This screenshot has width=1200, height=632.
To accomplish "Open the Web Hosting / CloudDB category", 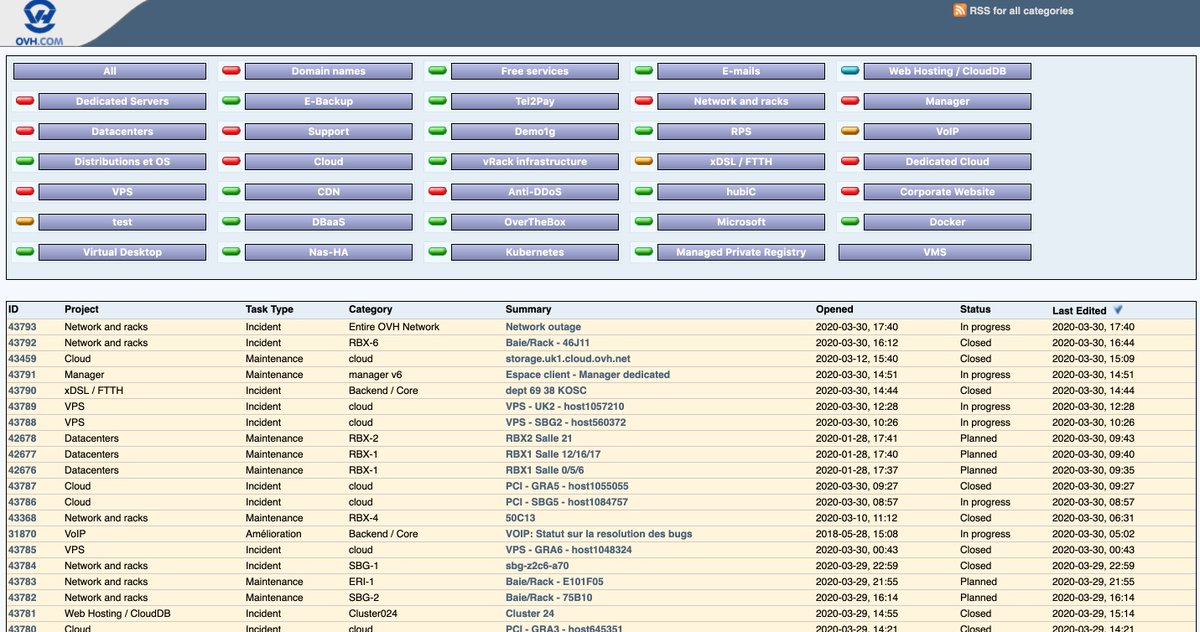I will 947,71.
